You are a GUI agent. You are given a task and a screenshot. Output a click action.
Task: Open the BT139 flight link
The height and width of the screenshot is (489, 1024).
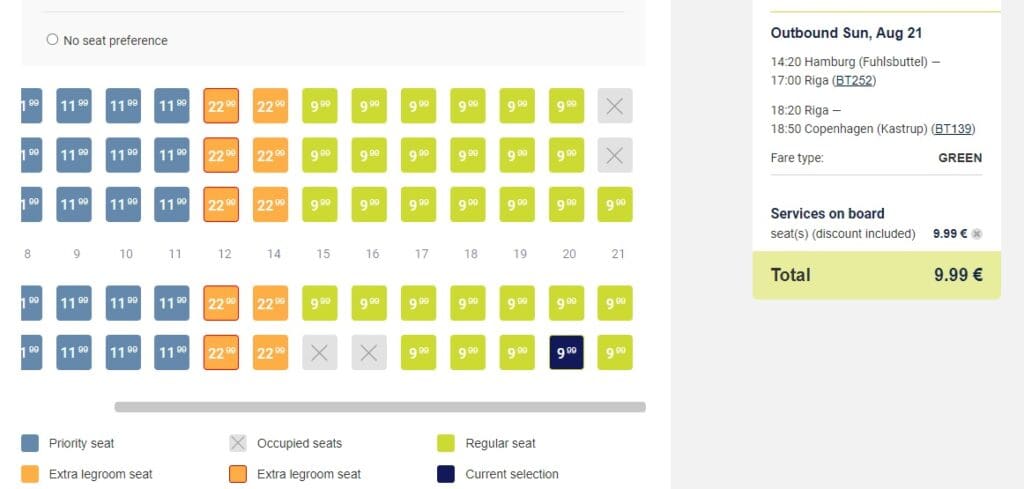952,128
